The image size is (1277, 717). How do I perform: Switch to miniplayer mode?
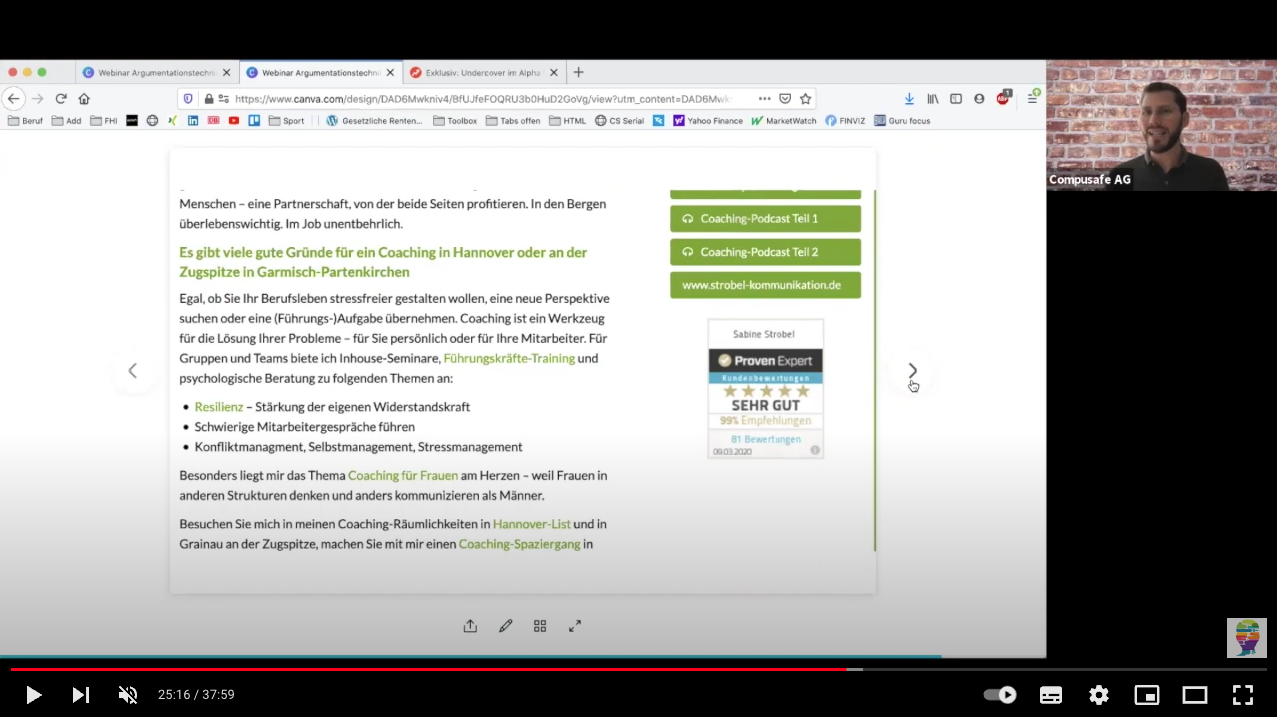(x=1147, y=695)
